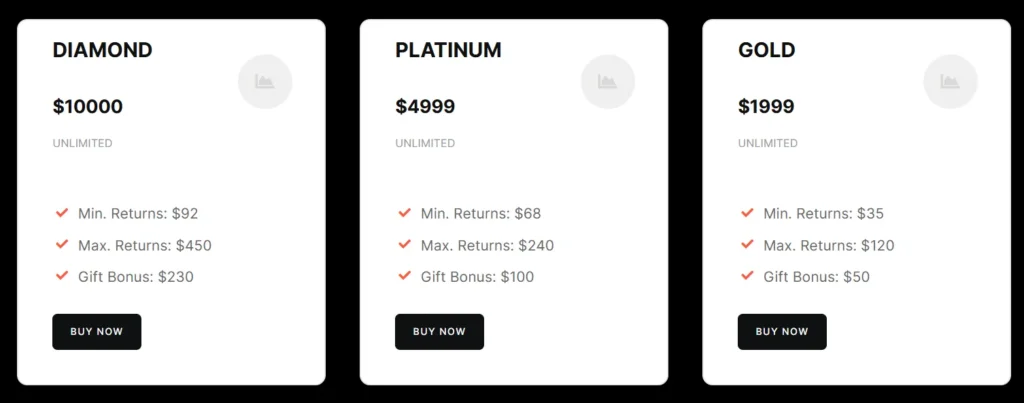Click checkmark beside Gold Min. Returns $35
The width and height of the screenshot is (1024, 403).
click(747, 213)
